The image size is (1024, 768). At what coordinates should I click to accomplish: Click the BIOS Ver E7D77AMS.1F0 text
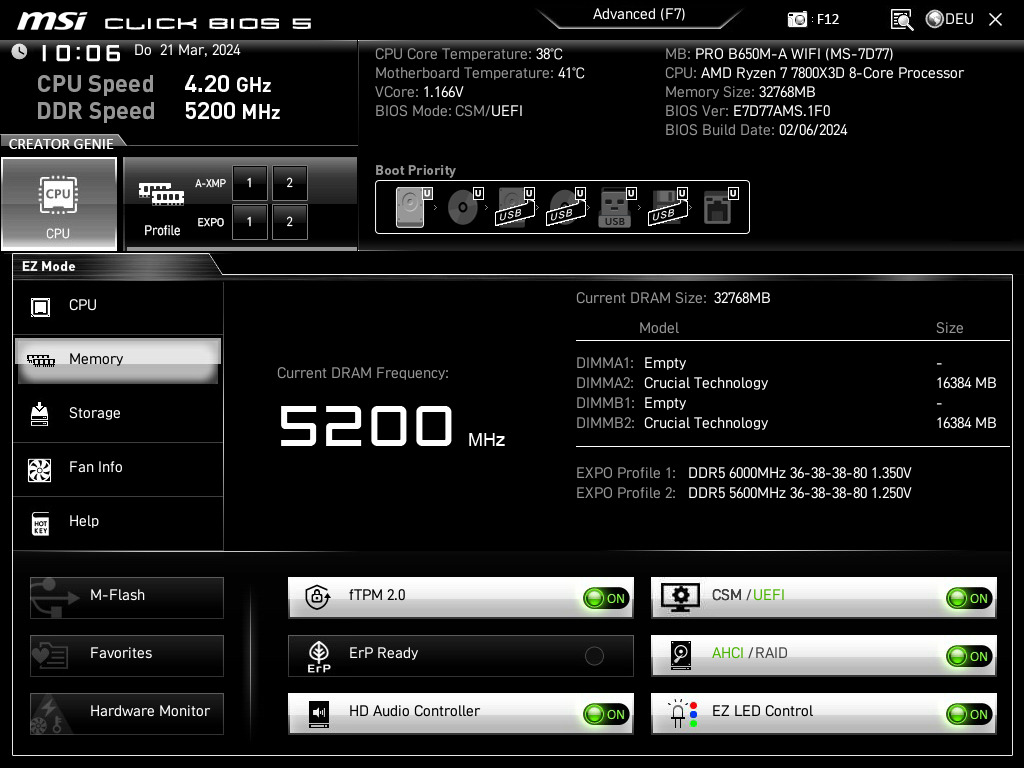pyautogui.click(x=748, y=111)
